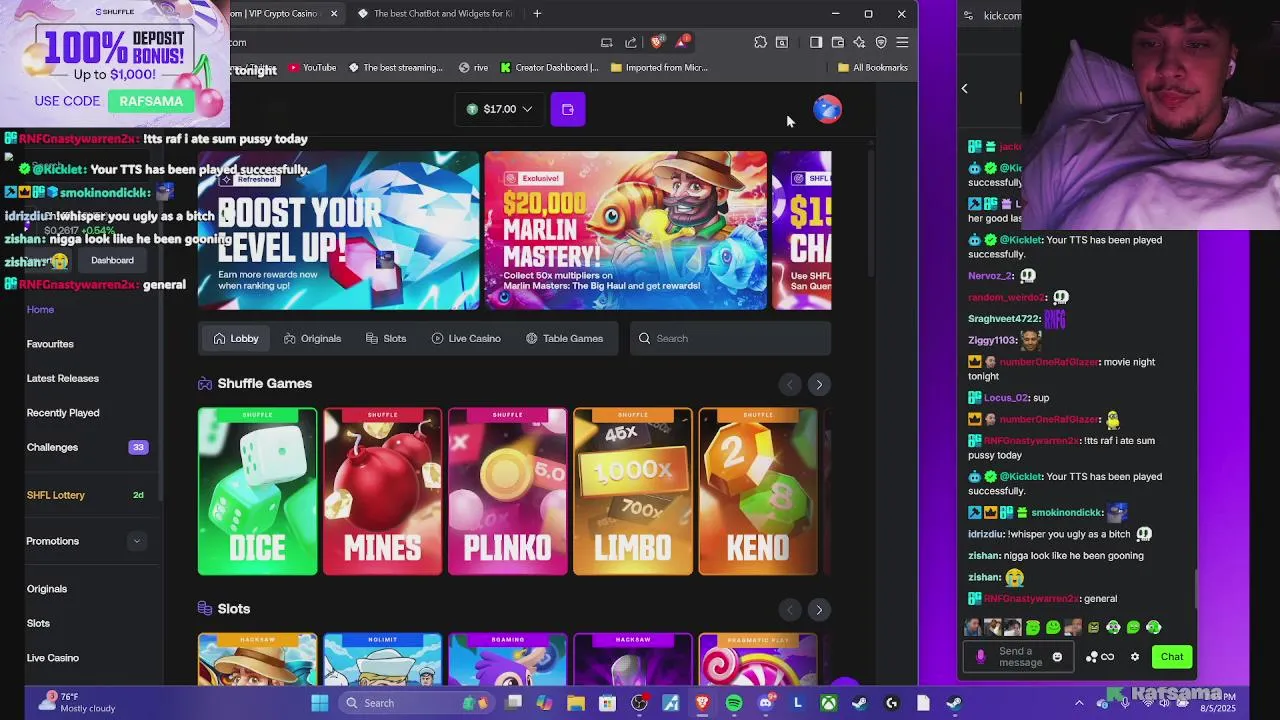This screenshot has width=1280, height=720.
Task: Select the Slots category tab
Action: pyautogui.click(x=386, y=338)
